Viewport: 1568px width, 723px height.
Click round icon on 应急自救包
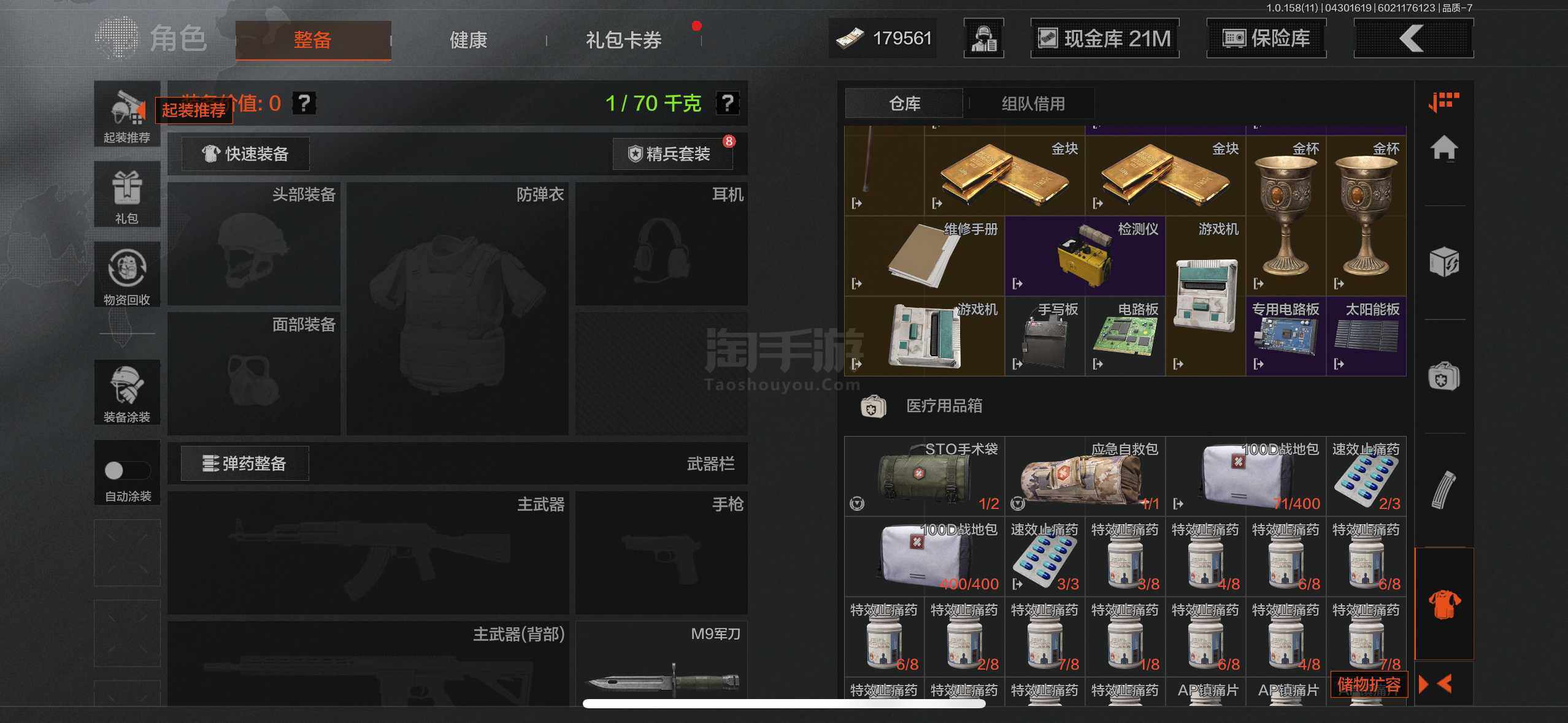[x=1018, y=503]
